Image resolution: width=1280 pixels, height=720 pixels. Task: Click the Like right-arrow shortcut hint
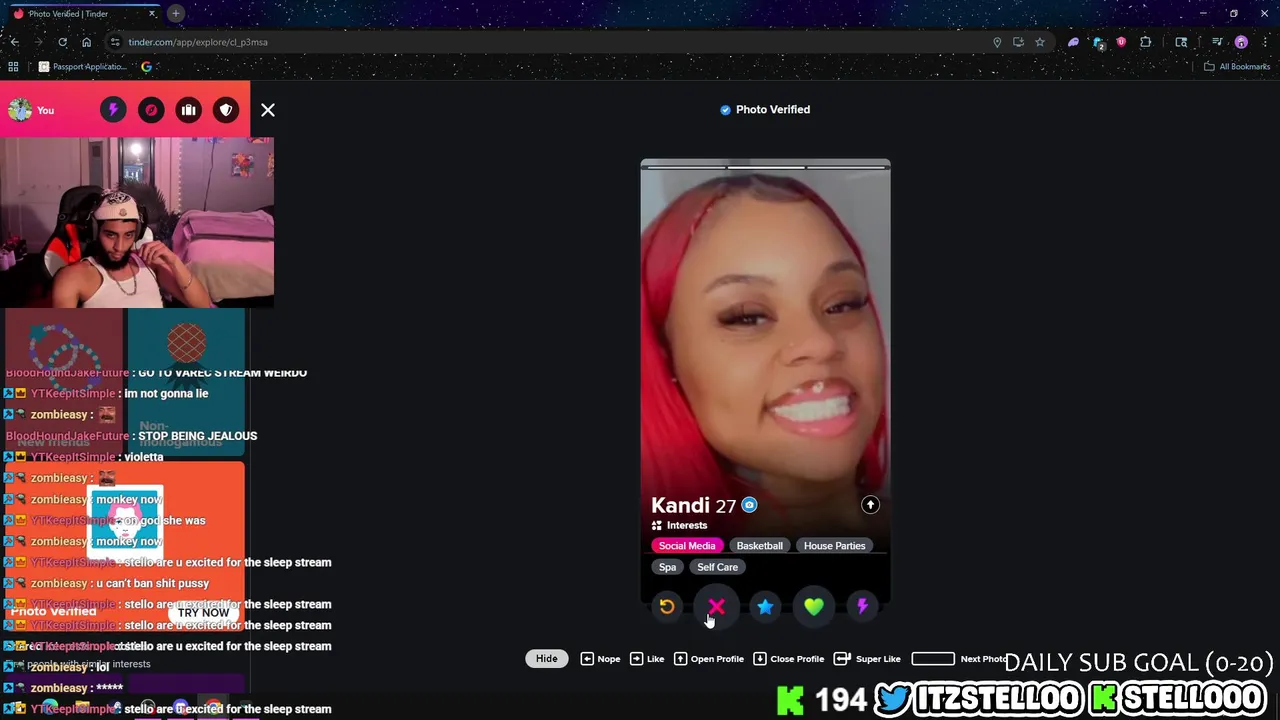(647, 658)
